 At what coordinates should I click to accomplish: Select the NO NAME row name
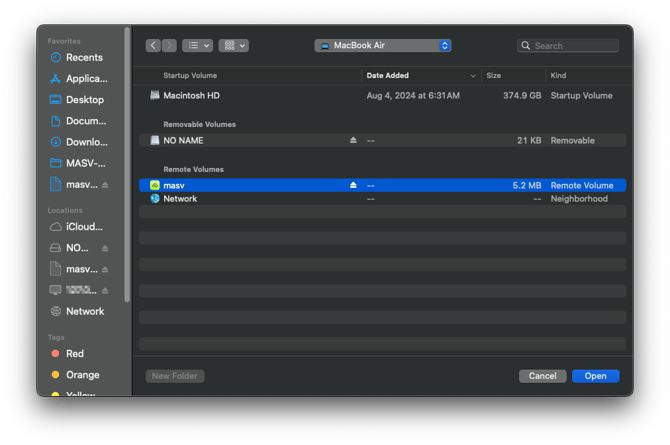coord(183,140)
